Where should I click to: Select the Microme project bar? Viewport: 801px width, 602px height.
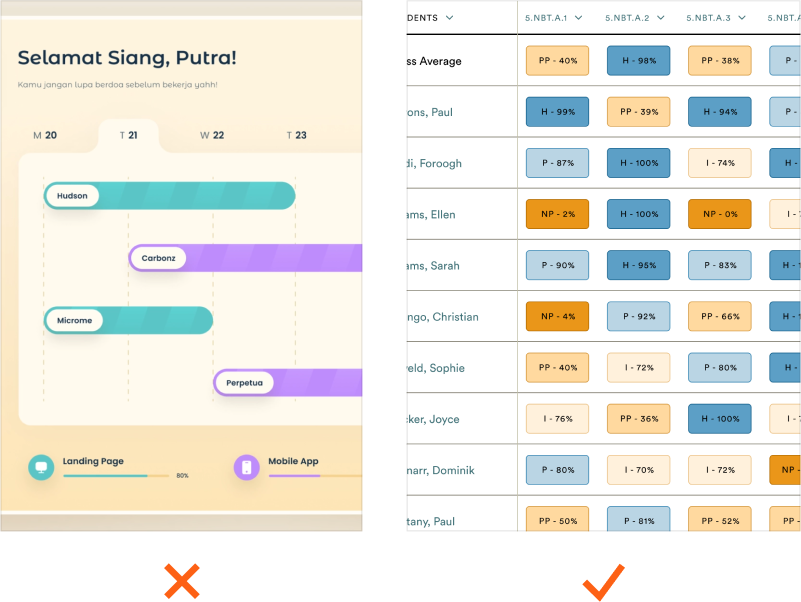tap(128, 320)
